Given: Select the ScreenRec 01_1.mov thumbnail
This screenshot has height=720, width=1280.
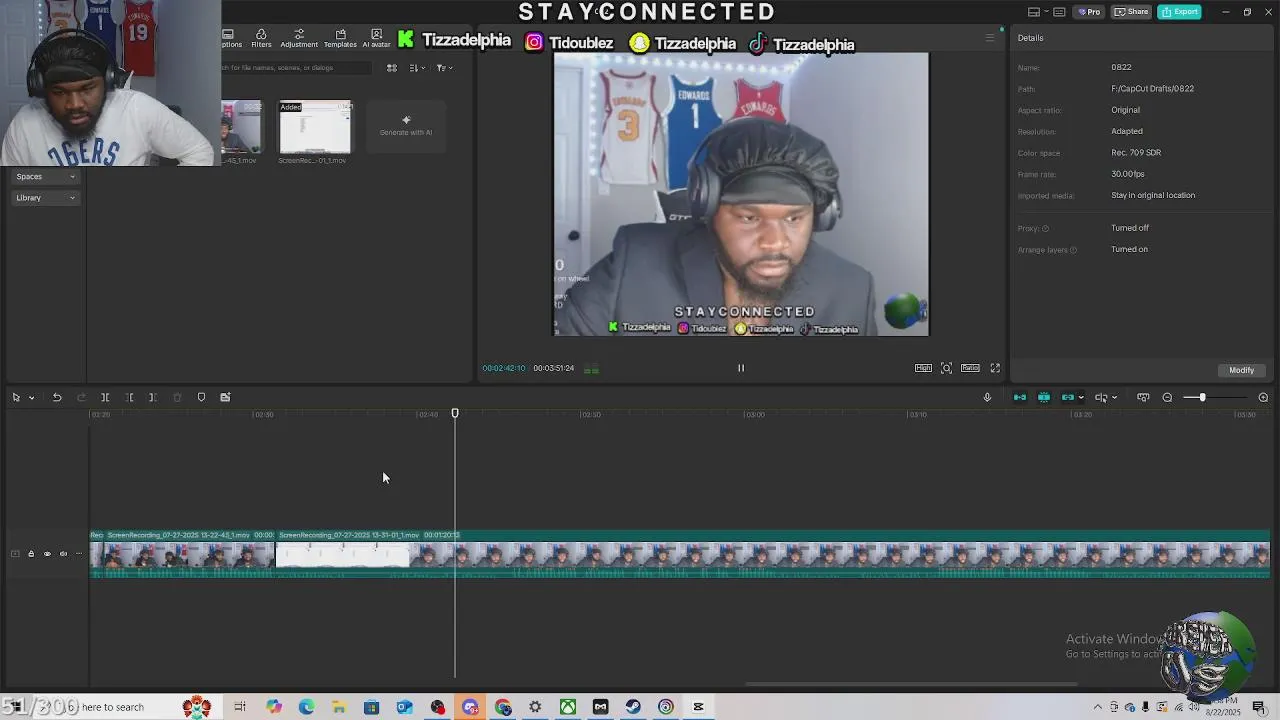Looking at the screenshot, I should (315, 128).
